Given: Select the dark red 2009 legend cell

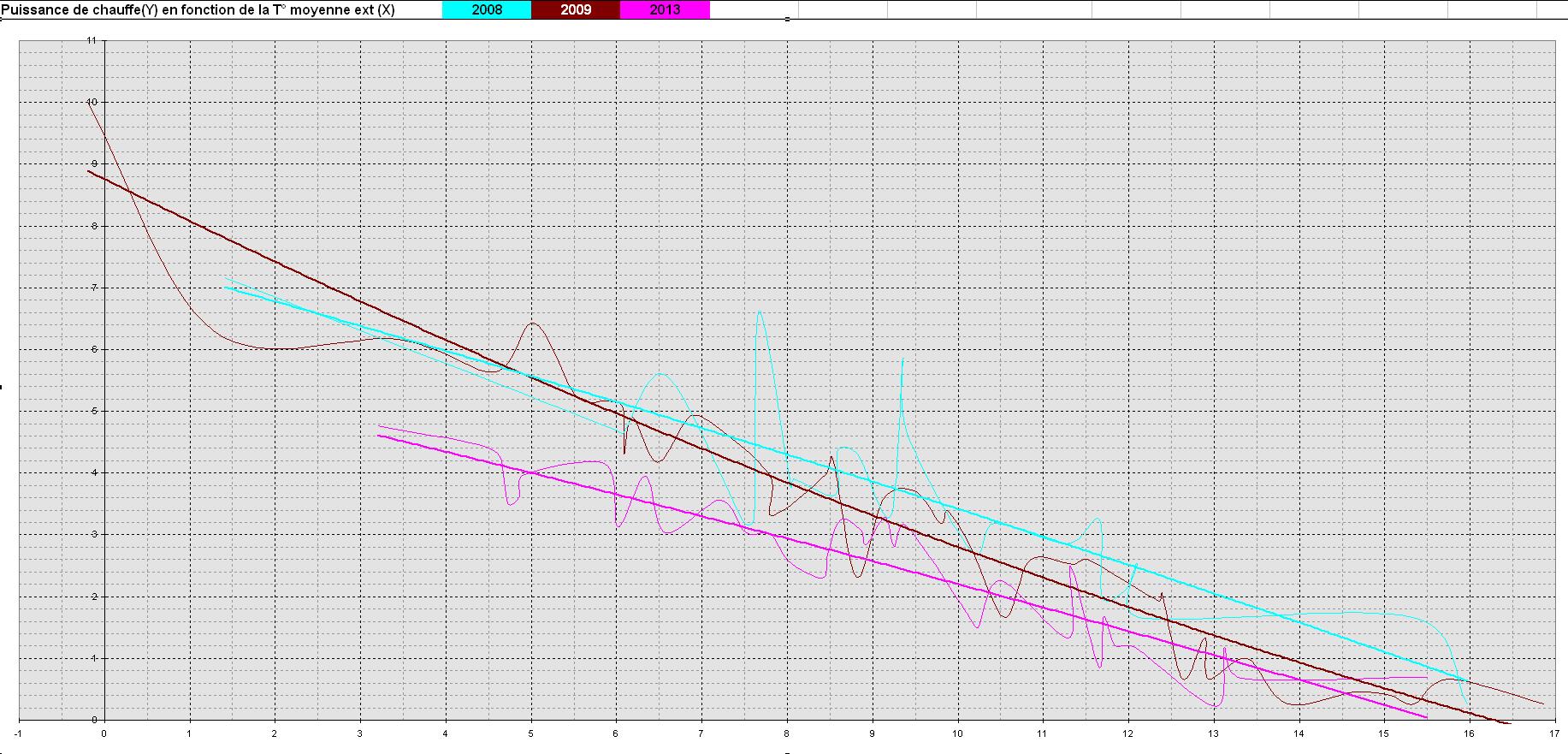Looking at the screenshot, I should click(x=576, y=9).
